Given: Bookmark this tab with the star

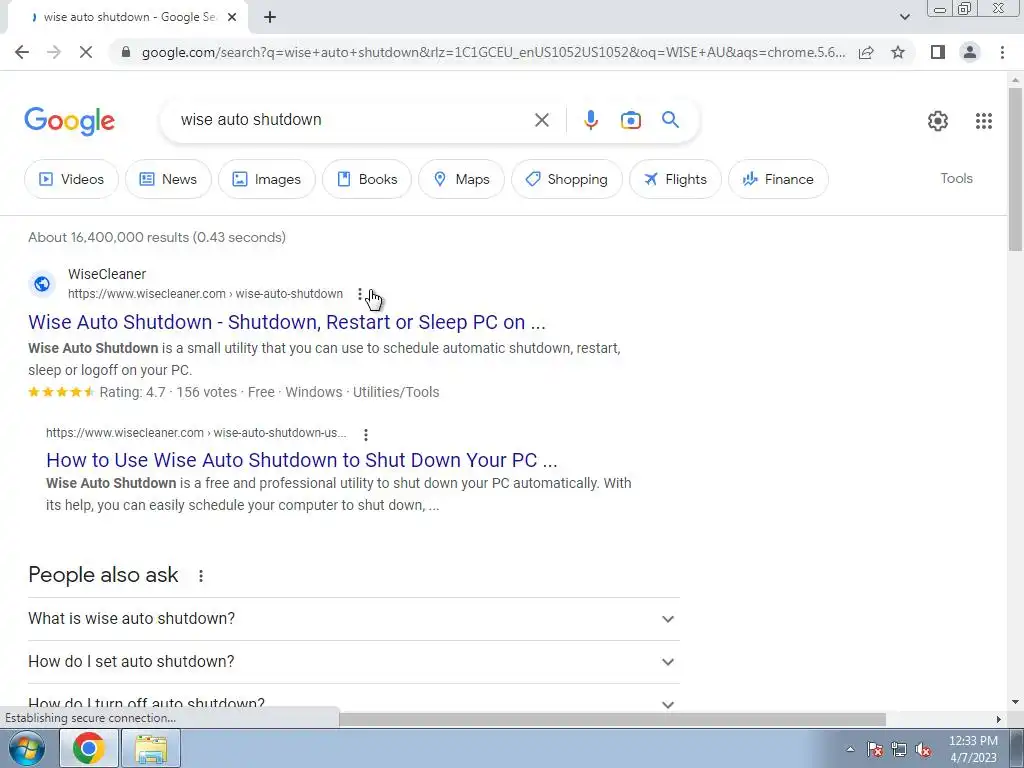Looking at the screenshot, I should tap(898, 52).
